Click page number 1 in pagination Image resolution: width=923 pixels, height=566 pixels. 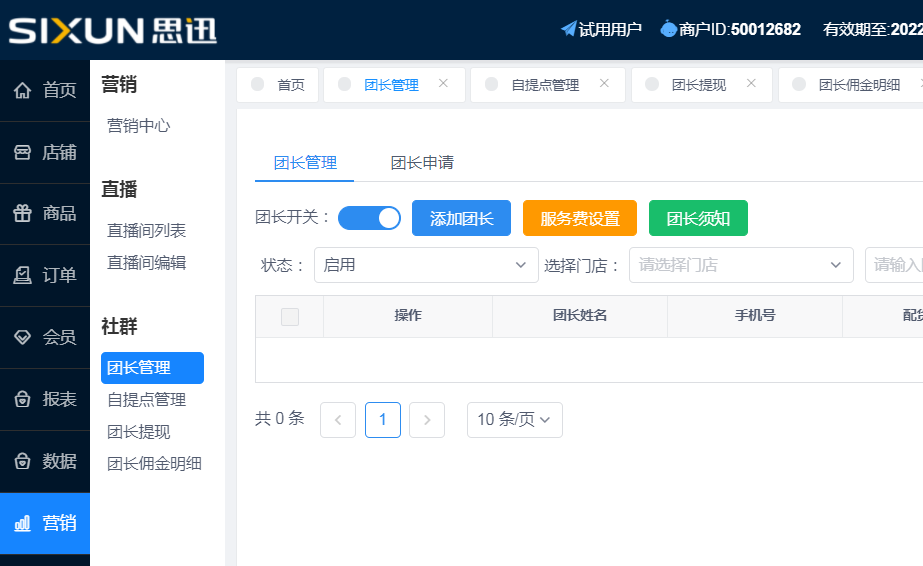pos(383,420)
